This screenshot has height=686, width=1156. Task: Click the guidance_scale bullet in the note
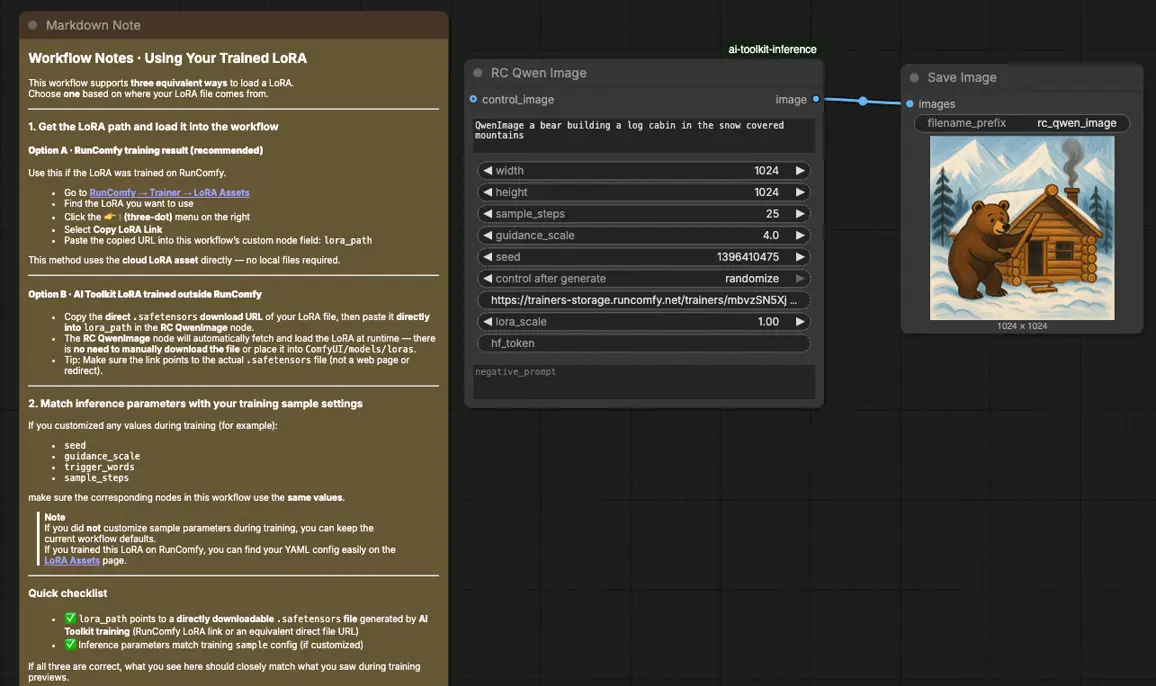click(102, 457)
